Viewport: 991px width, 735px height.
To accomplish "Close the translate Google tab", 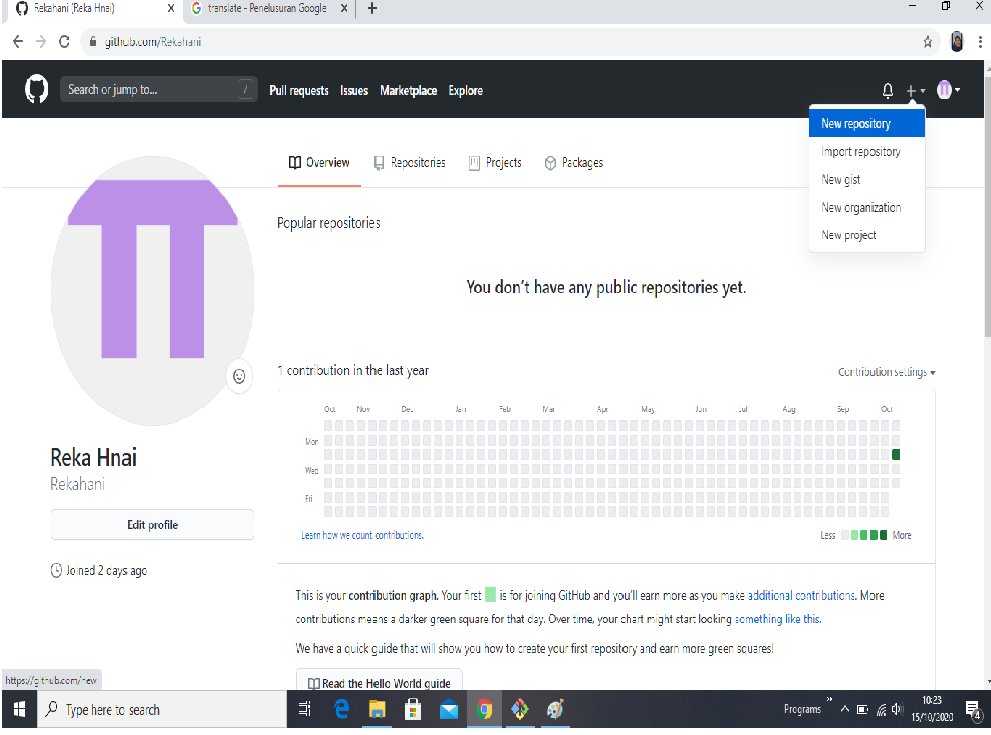I will pos(343,8).
